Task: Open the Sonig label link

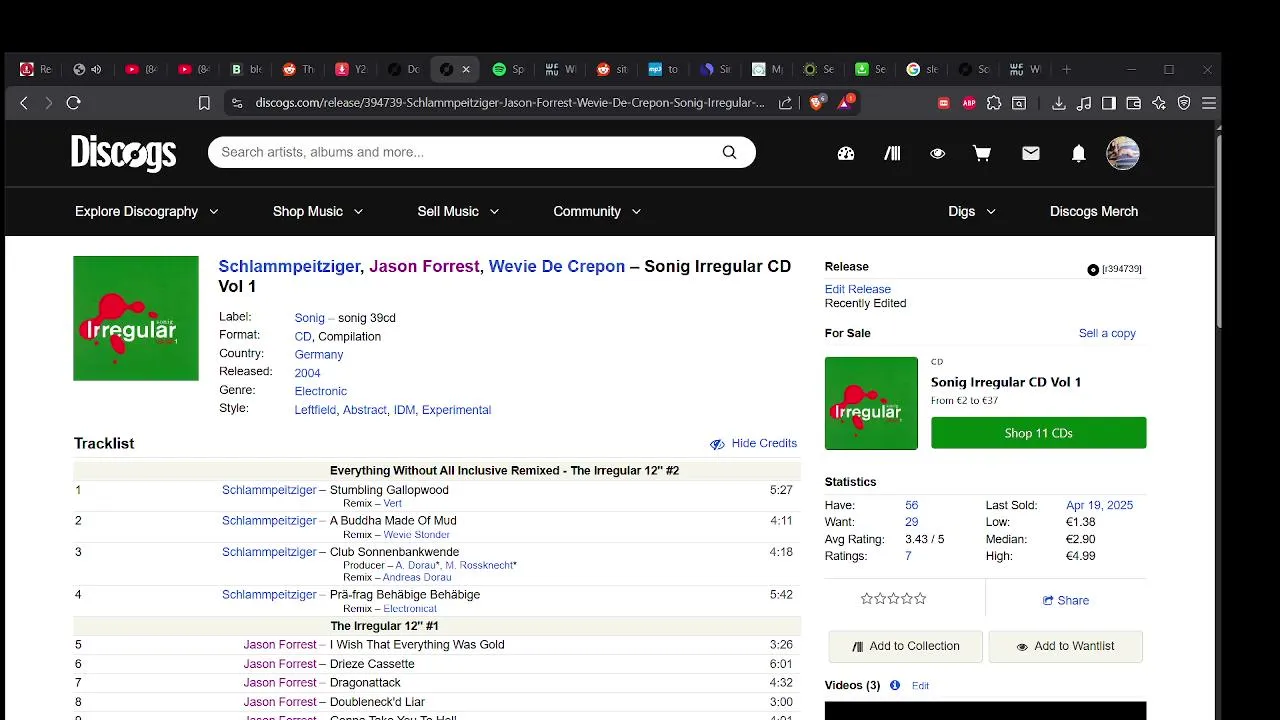Action: click(x=310, y=318)
